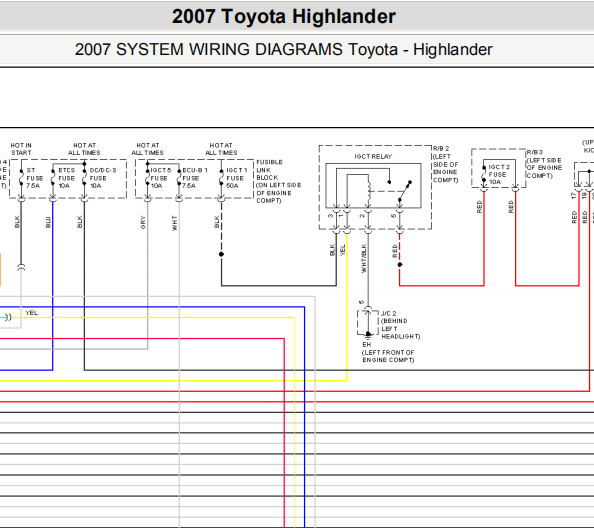The height and width of the screenshot is (528, 594).
Task: Select the WHT/BLK wire color label
Action: click(x=364, y=259)
